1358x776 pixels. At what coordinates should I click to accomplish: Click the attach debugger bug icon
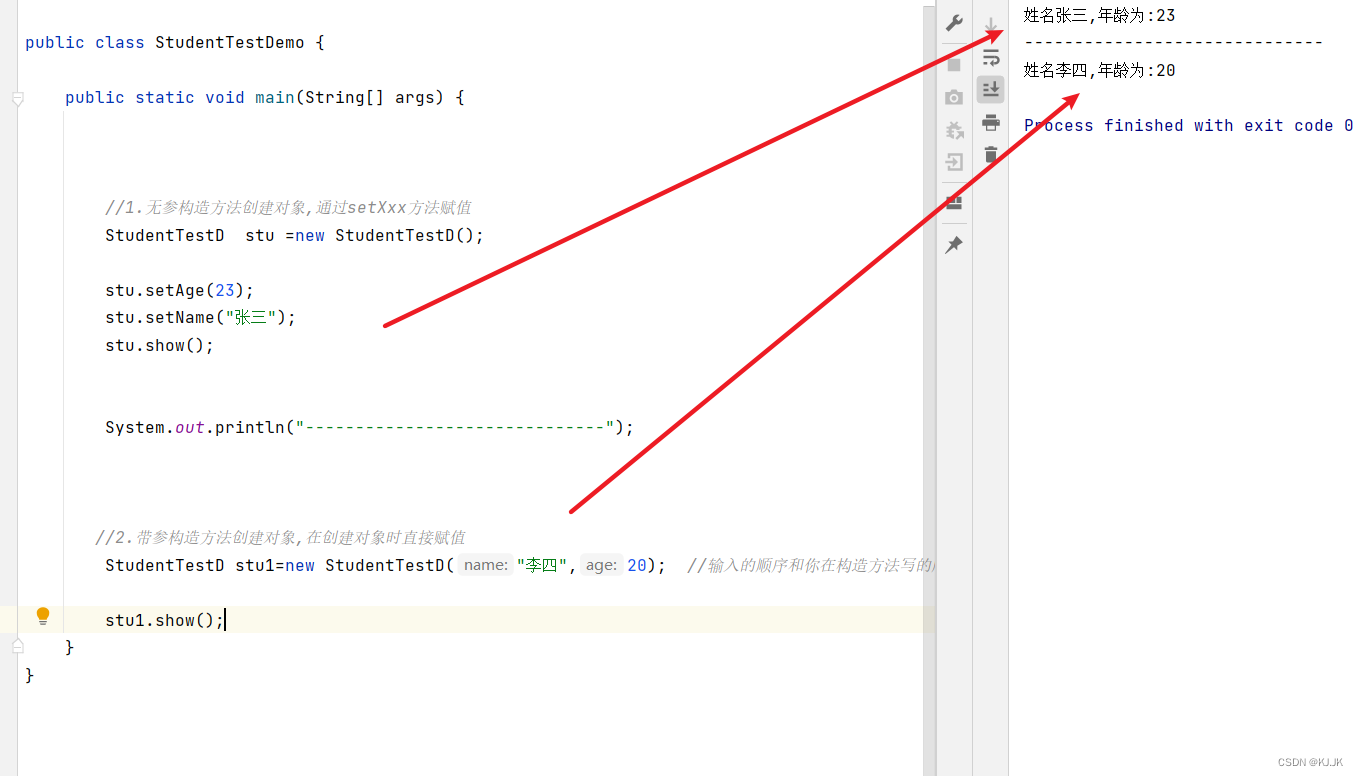[x=954, y=130]
